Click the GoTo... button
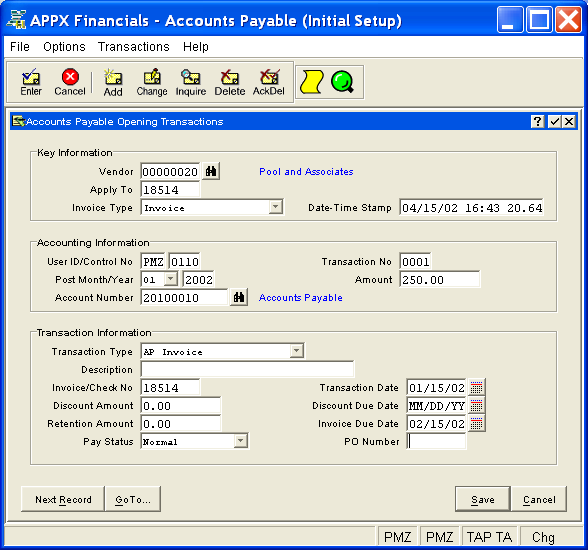The height and width of the screenshot is (550, 588). pyautogui.click(x=133, y=499)
